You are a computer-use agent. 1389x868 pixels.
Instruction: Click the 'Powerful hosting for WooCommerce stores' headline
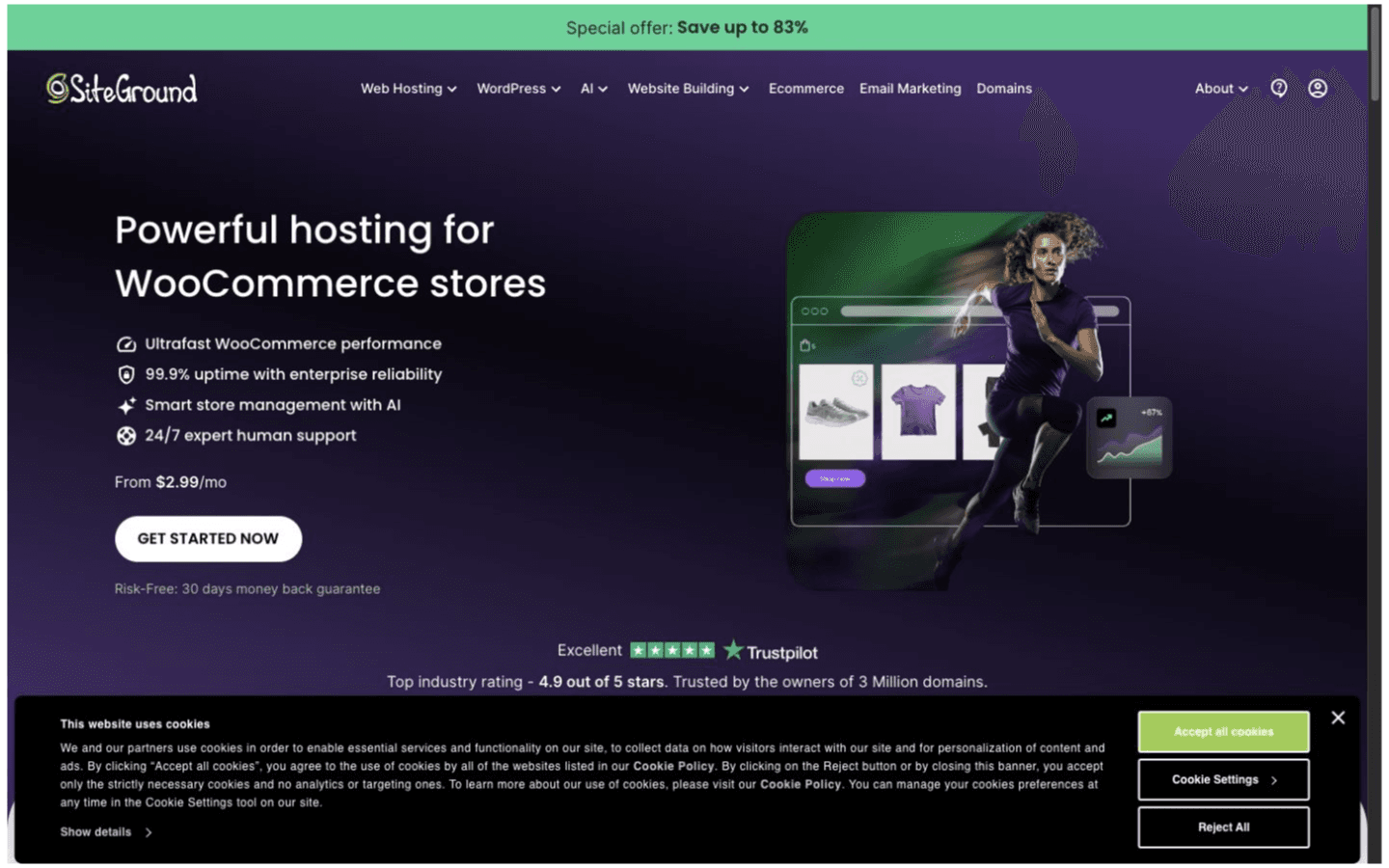click(330, 257)
